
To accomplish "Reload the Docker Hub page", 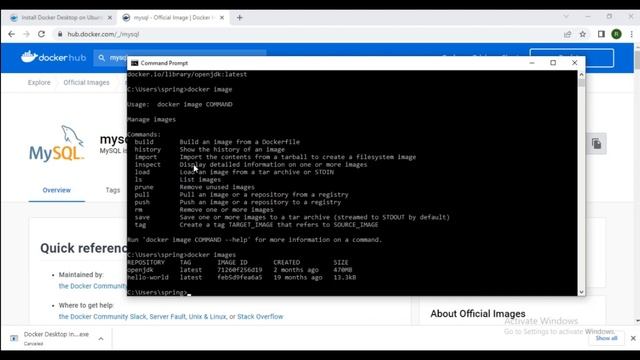I will coord(42,34).
